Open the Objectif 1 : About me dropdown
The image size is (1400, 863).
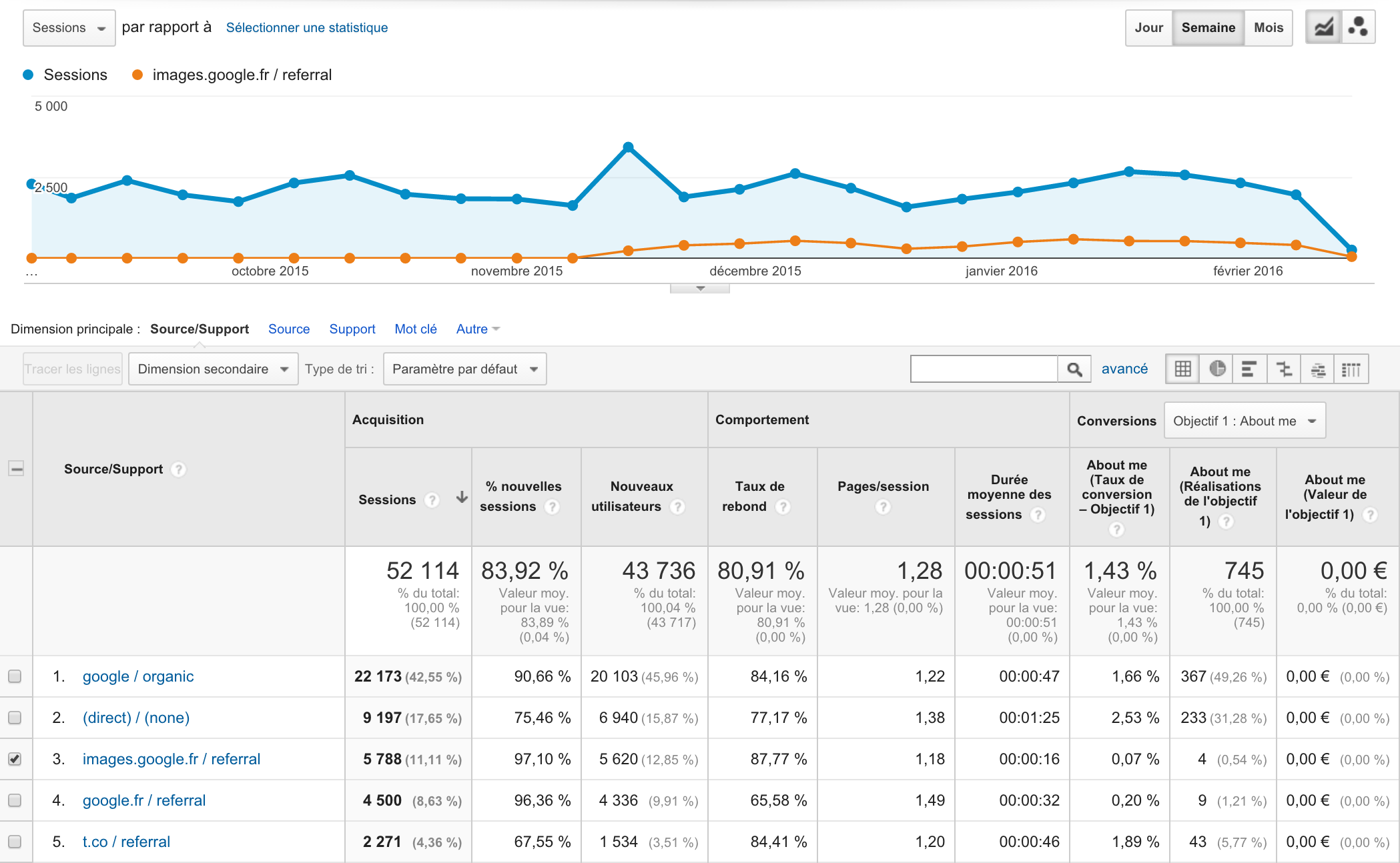pyautogui.click(x=1244, y=421)
